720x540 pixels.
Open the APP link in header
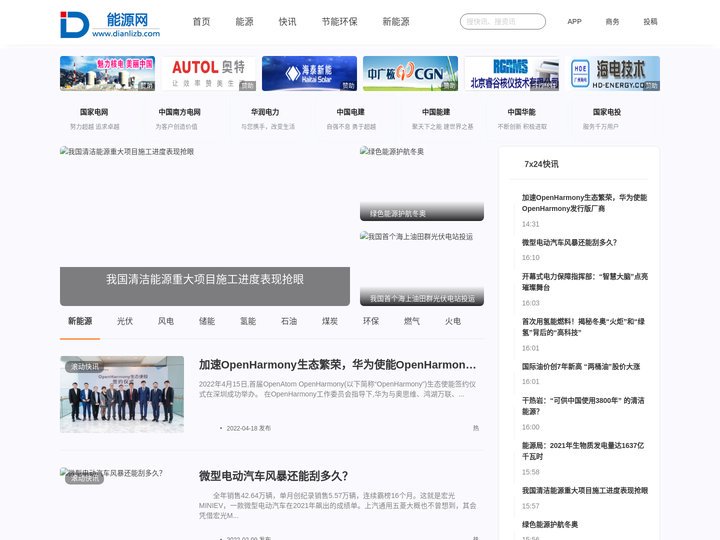pyautogui.click(x=574, y=22)
